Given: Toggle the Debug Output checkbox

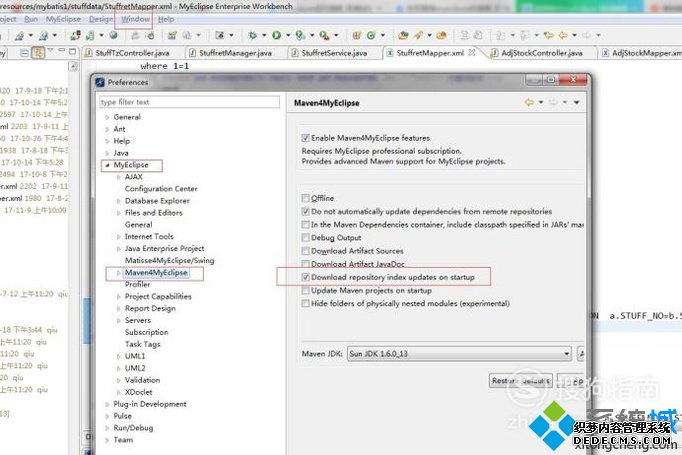Looking at the screenshot, I should (x=306, y=238).
